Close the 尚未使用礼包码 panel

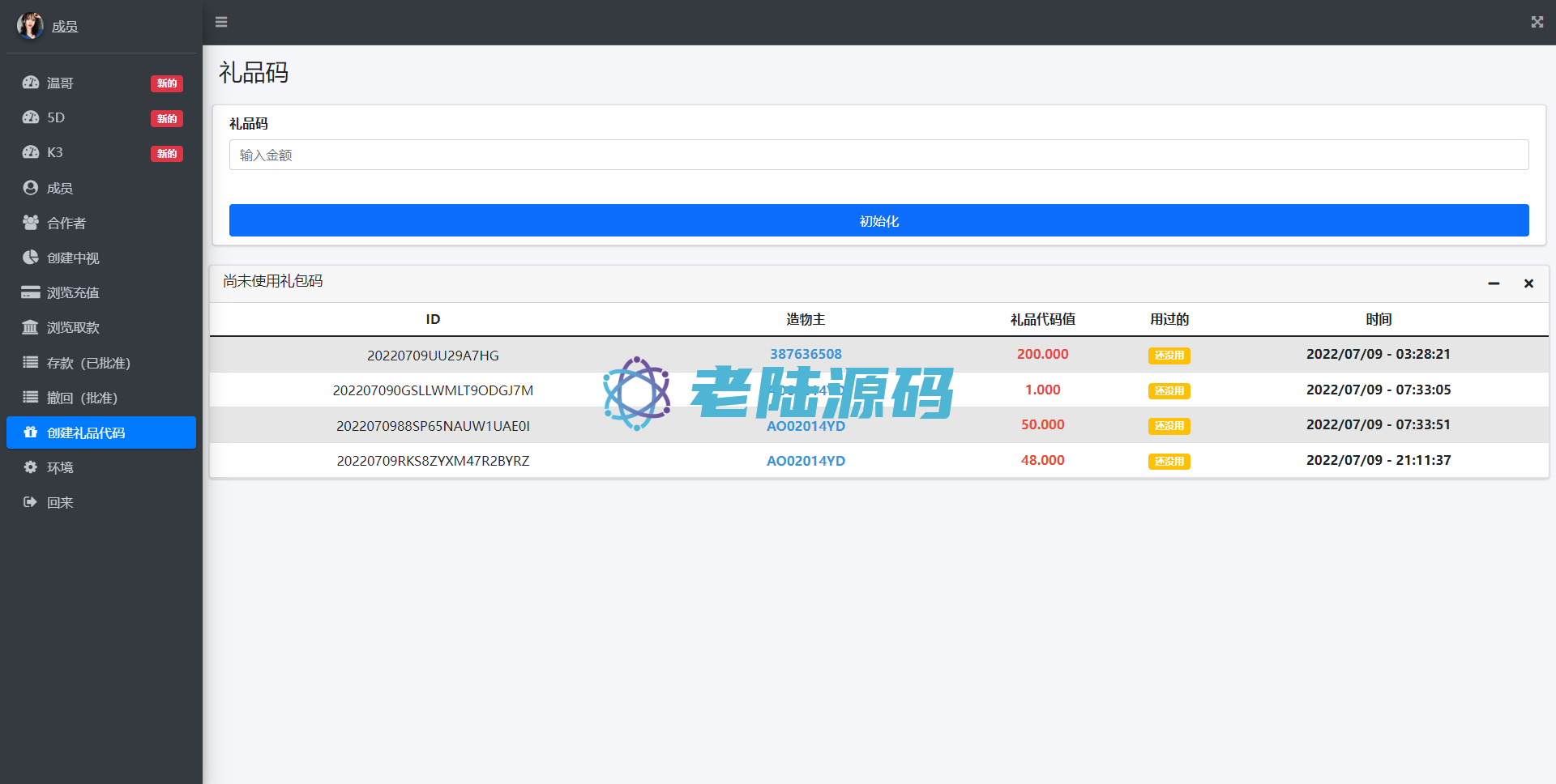[x=1528, y=283]
